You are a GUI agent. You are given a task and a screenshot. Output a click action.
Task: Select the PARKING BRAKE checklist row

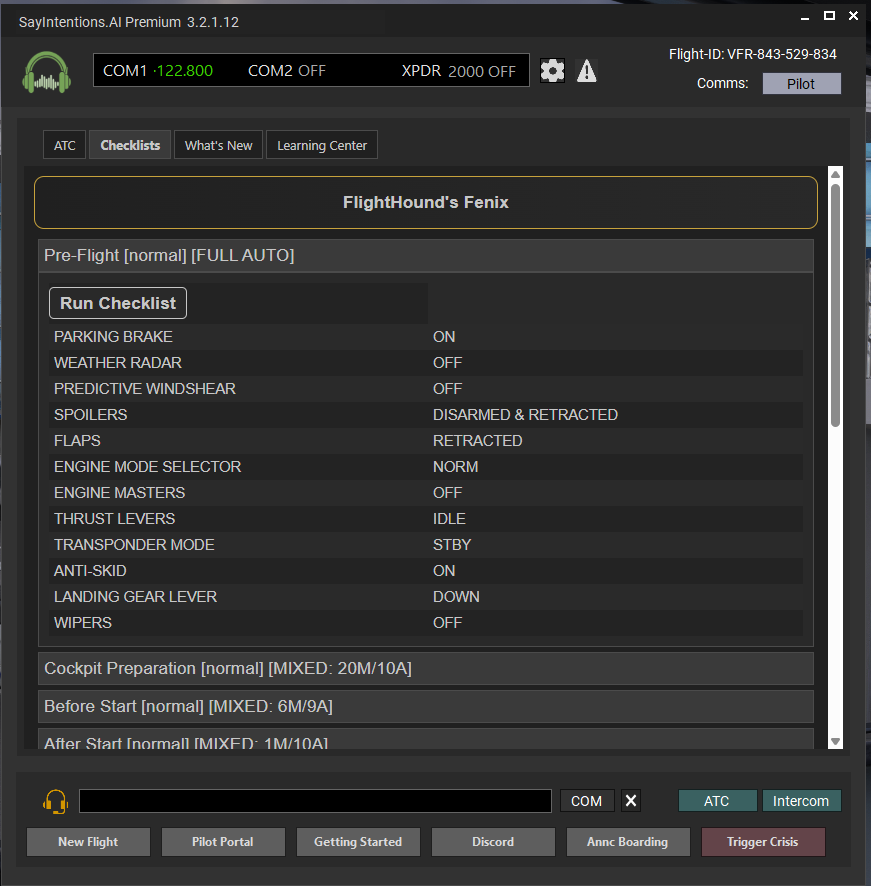pyautogui.click(x=426, y=337)
